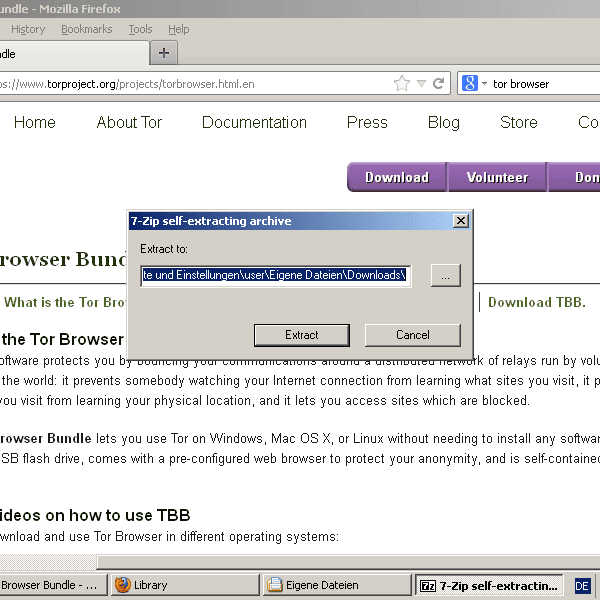Click the purple Download button
This screenshot has height=600, width=600.
pyautogui.click(x=397, y=177)
